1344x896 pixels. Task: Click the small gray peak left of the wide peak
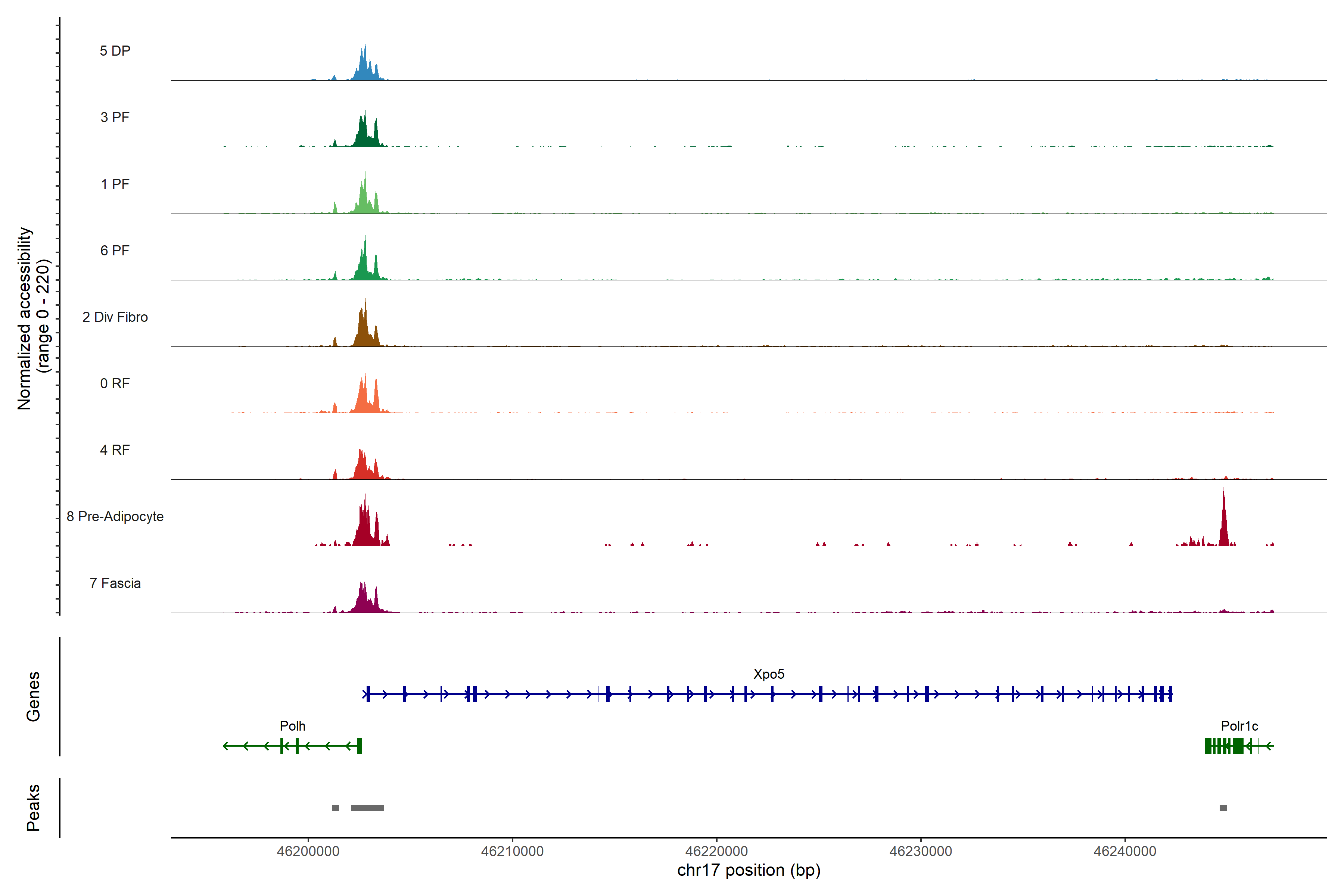coord(335,808)
